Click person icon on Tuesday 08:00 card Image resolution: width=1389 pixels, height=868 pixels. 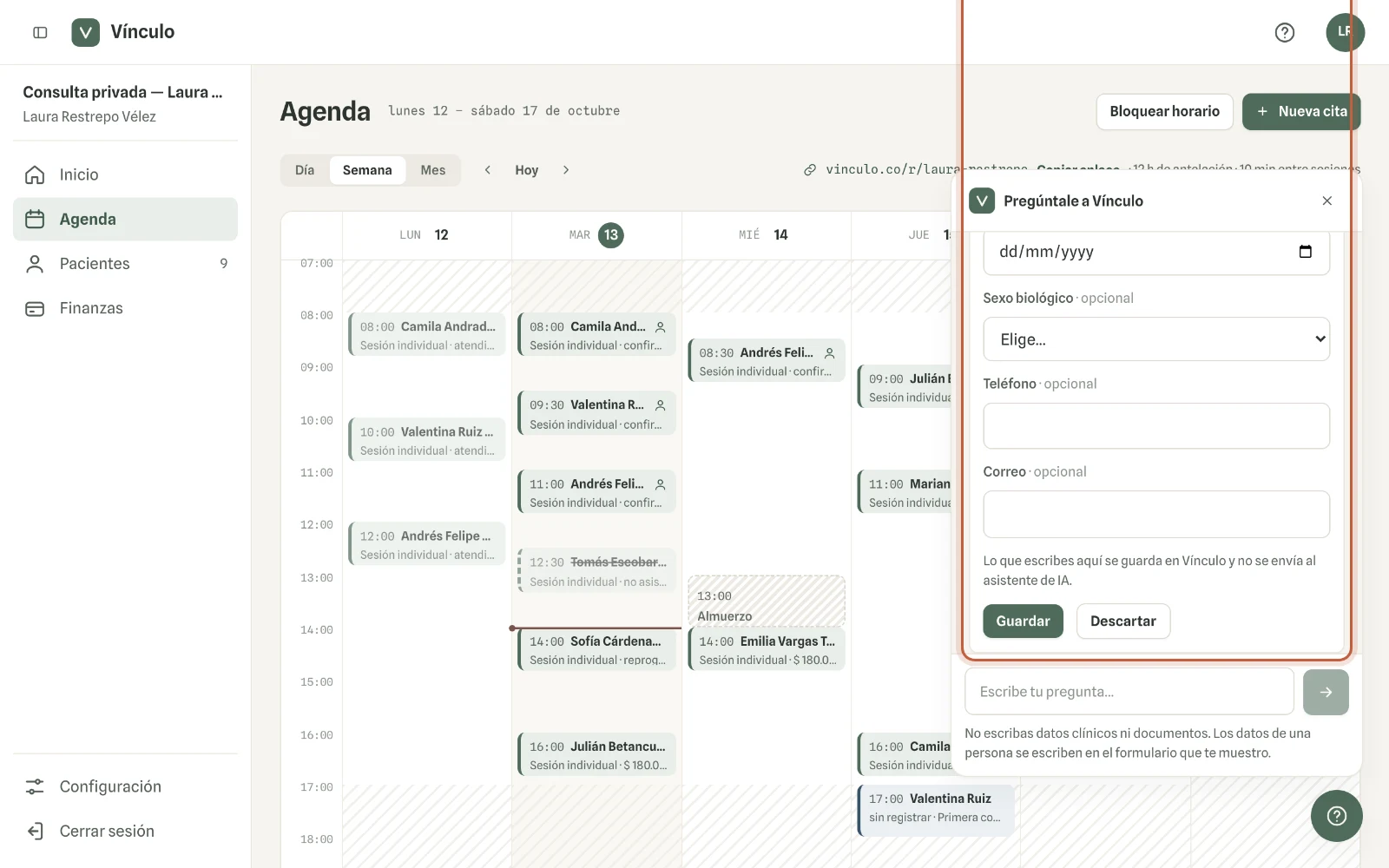tap(661, 327)
